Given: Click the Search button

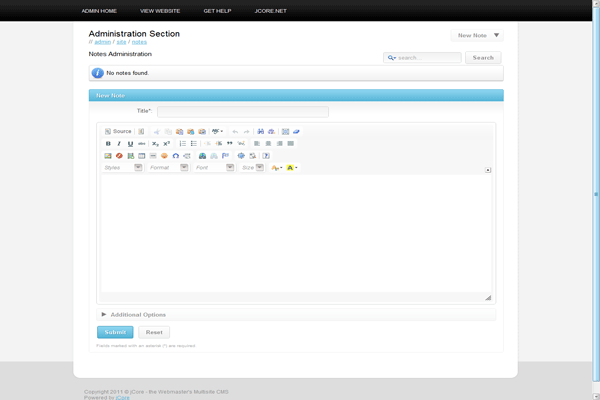Looking at the screenshot, I should tap(483, 58).
